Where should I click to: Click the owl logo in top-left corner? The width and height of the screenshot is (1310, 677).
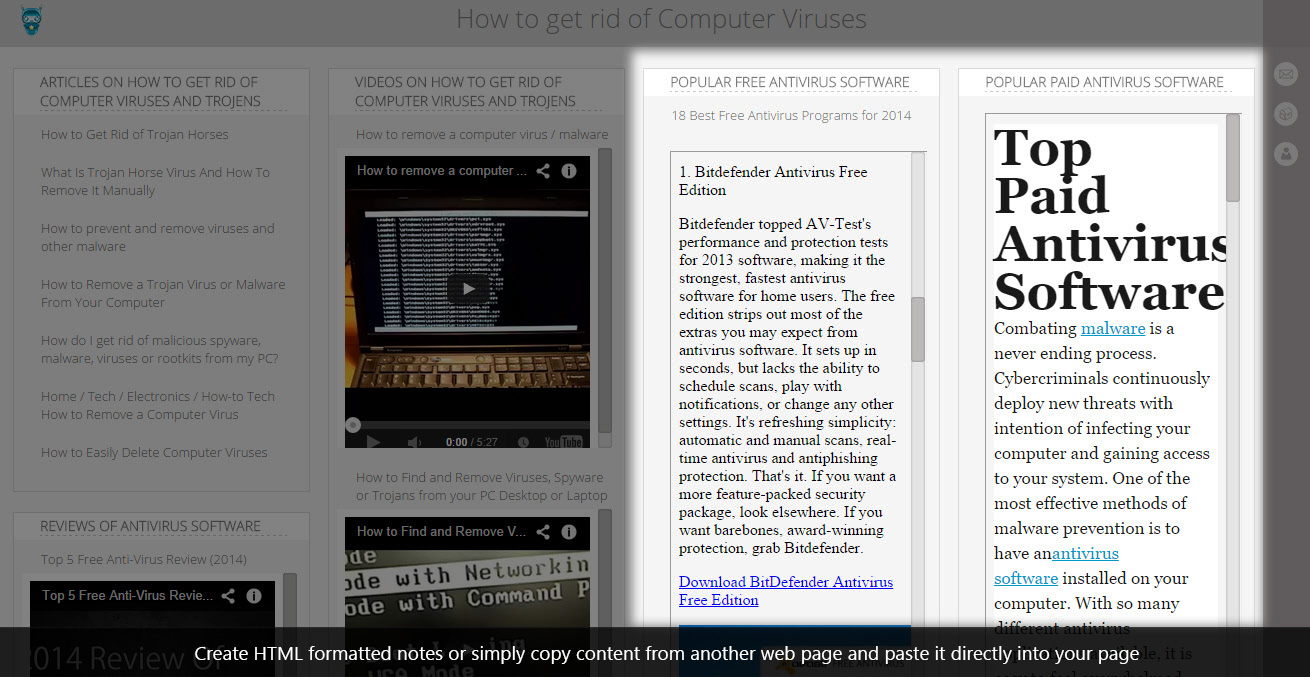31,20
